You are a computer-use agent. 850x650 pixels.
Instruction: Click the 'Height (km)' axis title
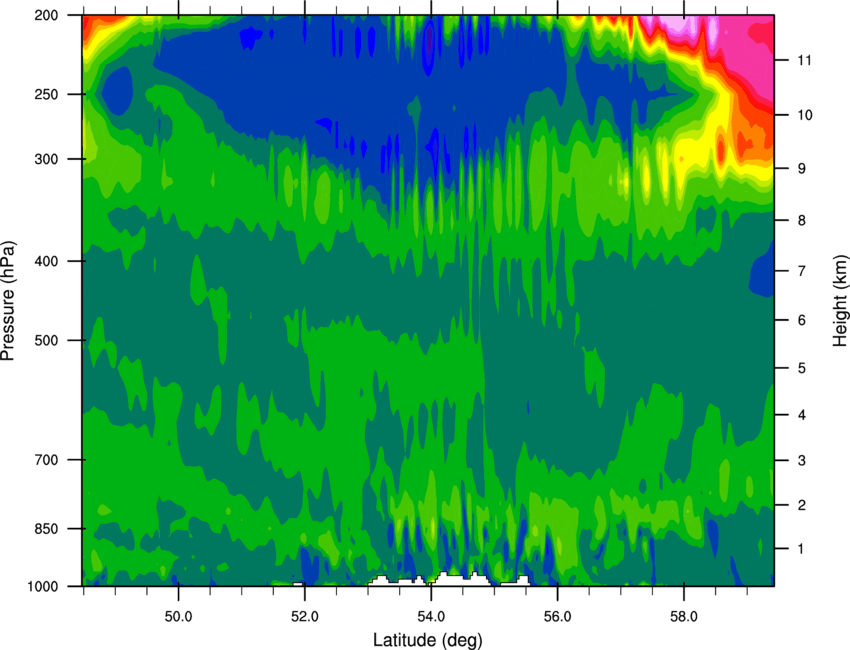[x=840, y=300]
